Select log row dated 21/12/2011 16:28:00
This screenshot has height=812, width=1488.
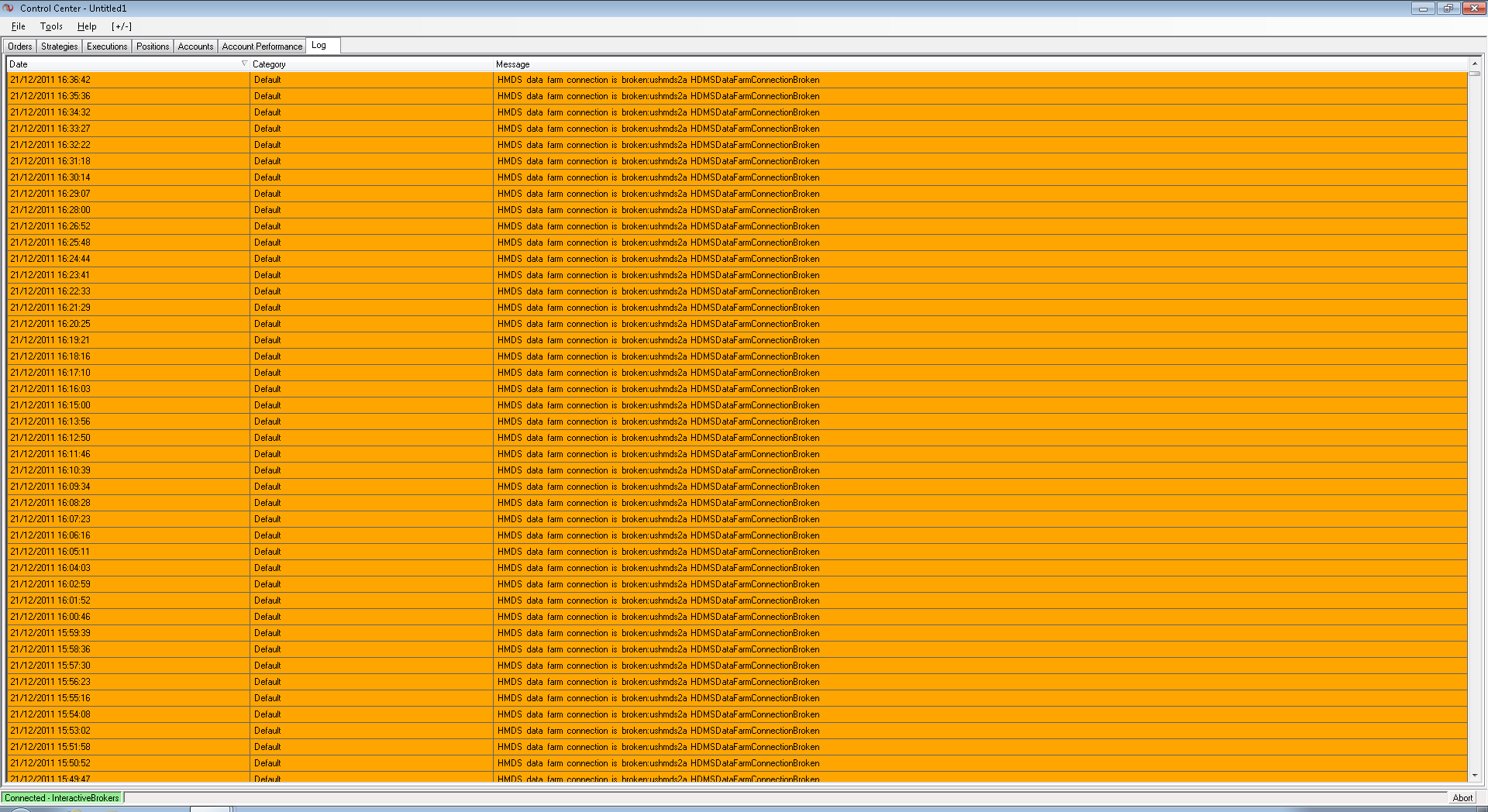pyautogui.click(x=737, y=210)
